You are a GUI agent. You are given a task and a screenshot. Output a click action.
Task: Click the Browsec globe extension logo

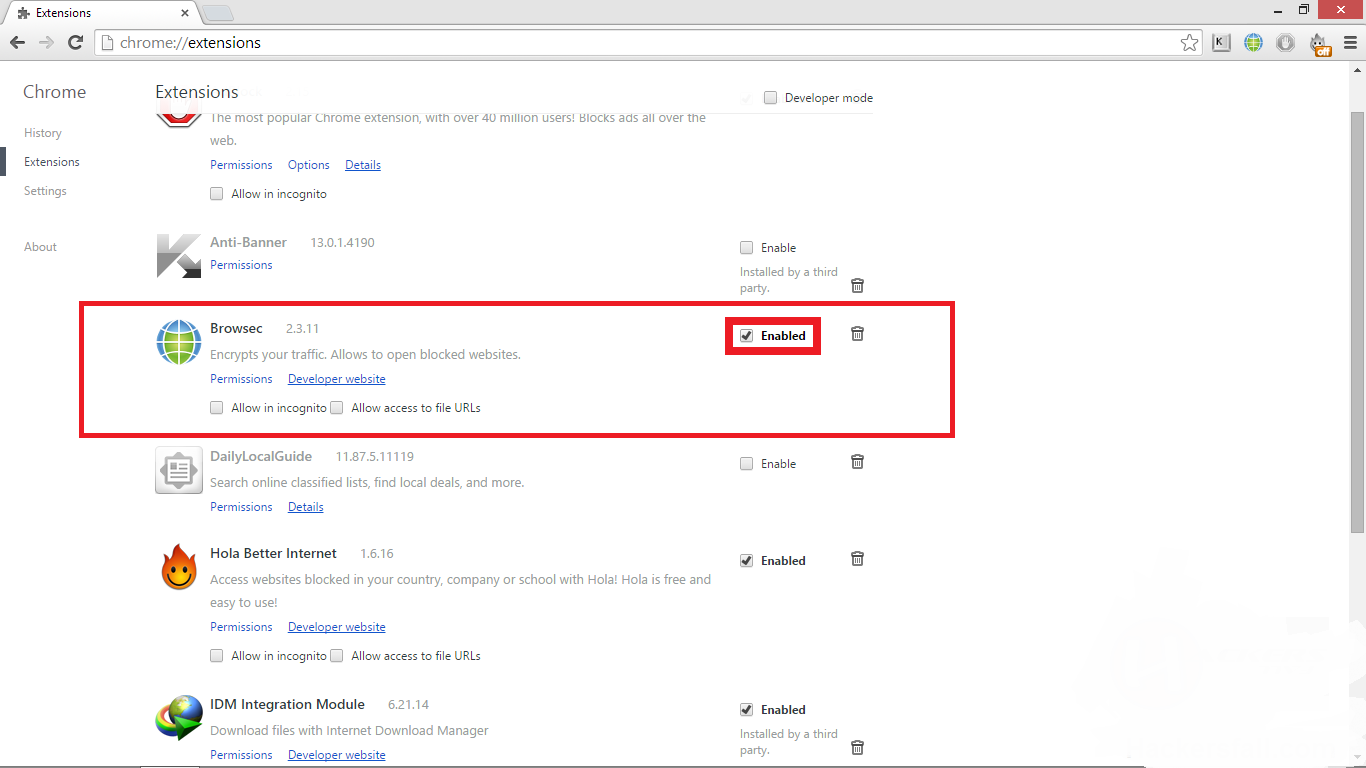pyautogui.click(x=179, y=342)
